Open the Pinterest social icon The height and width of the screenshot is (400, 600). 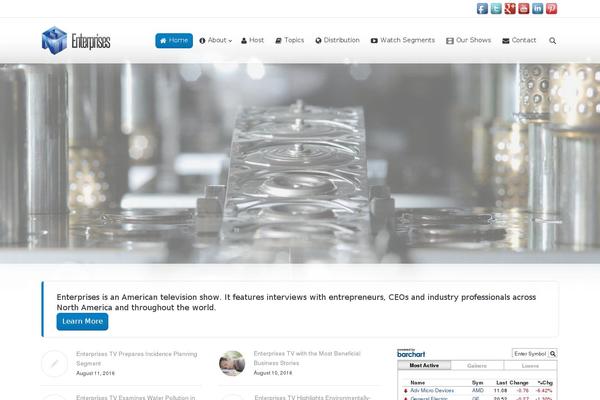(551, 8)
